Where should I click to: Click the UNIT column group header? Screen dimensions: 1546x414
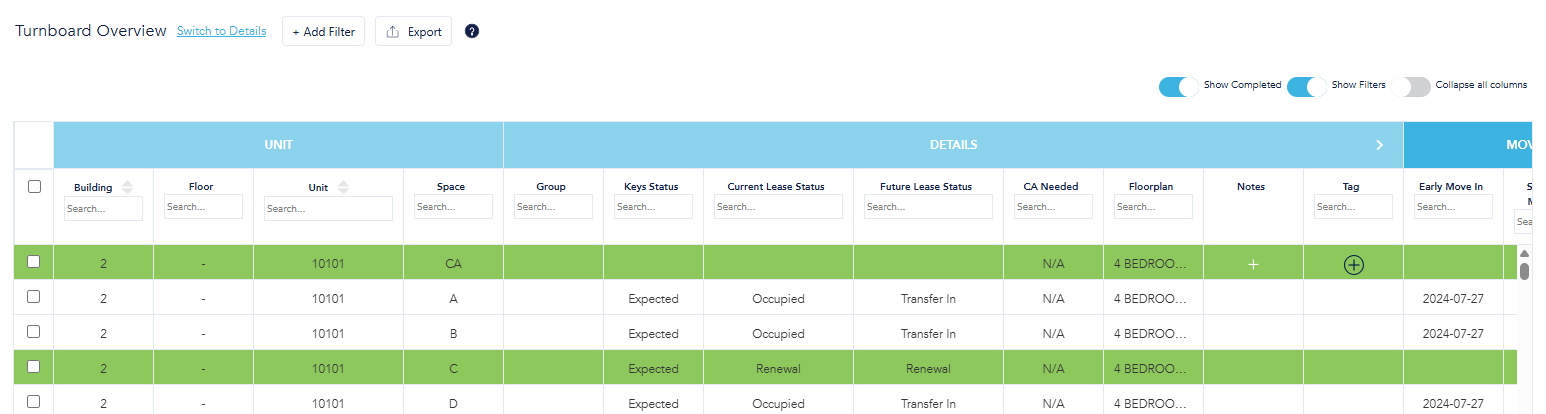coord(278,145)
